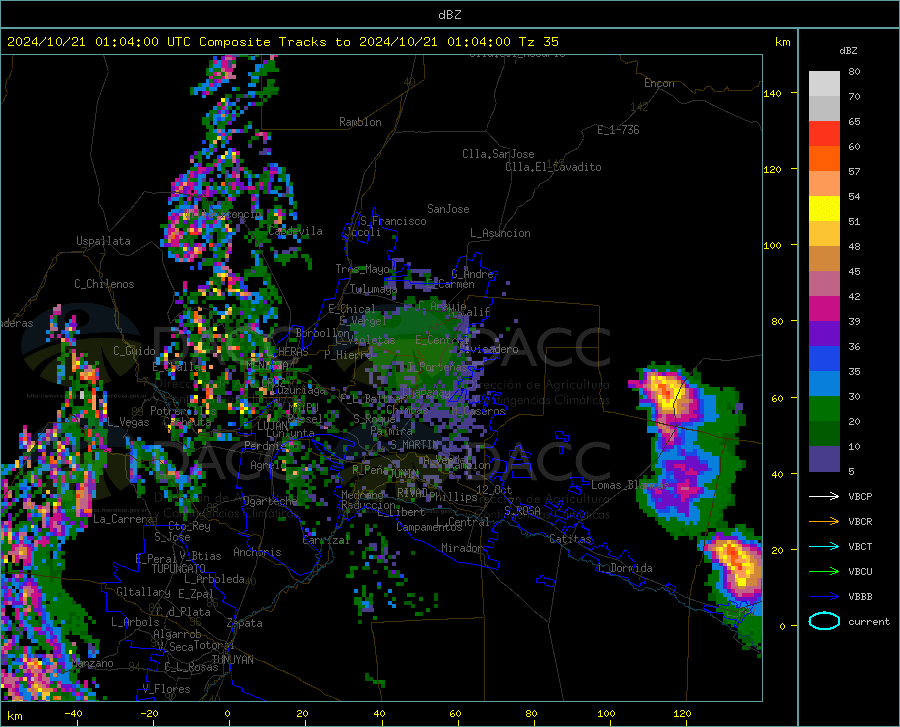Click the L_Dormida label
The image size is (900, 727).
[625, 568]
